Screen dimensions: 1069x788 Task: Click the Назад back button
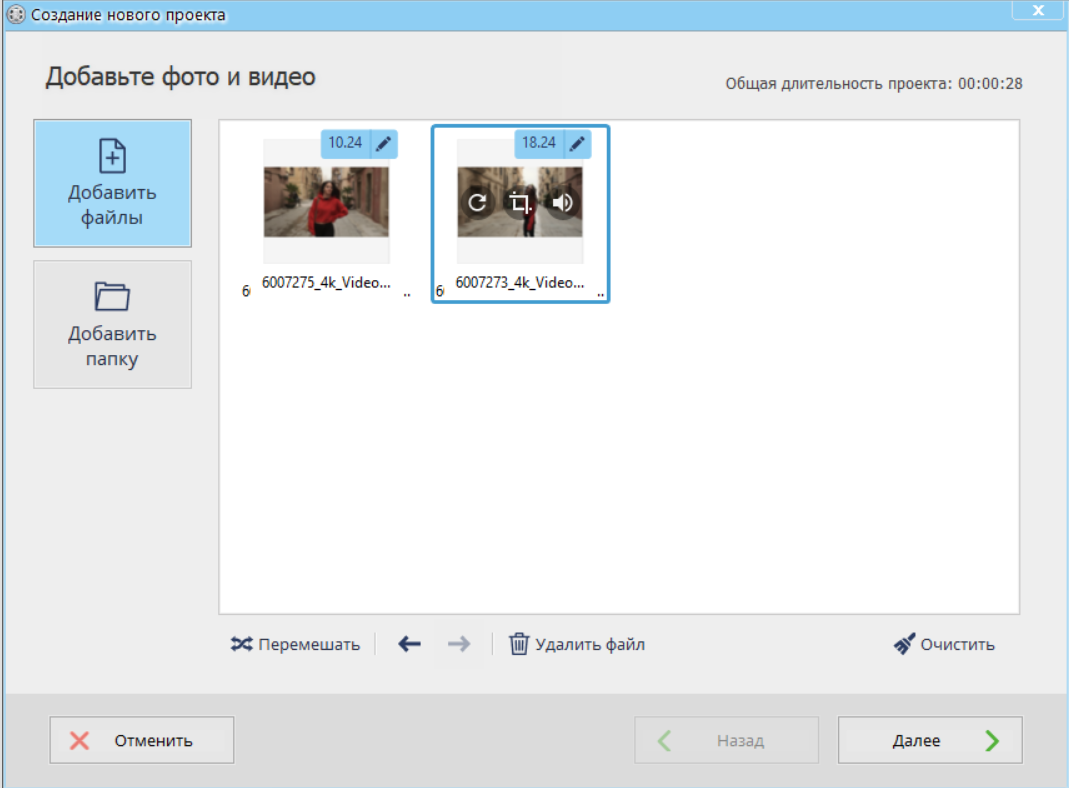(x=726, y=740)
